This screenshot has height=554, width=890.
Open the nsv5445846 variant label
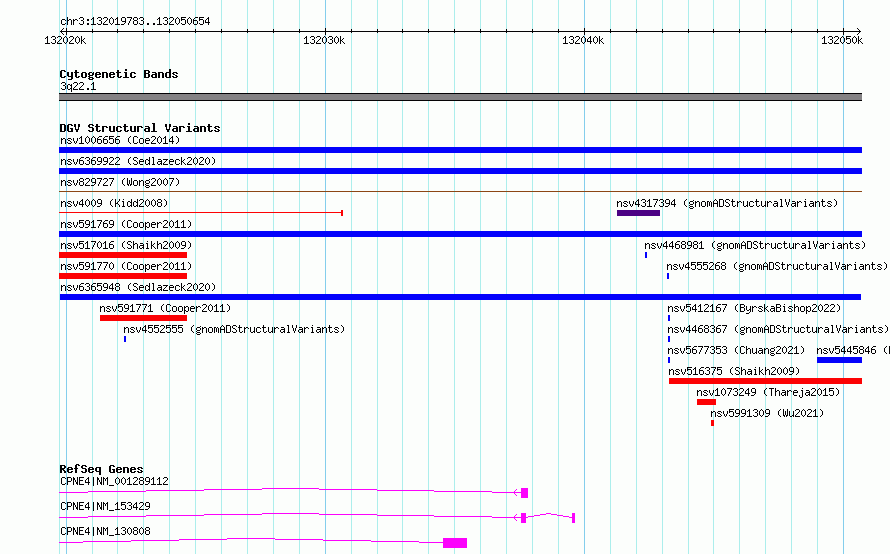point(853,350)
